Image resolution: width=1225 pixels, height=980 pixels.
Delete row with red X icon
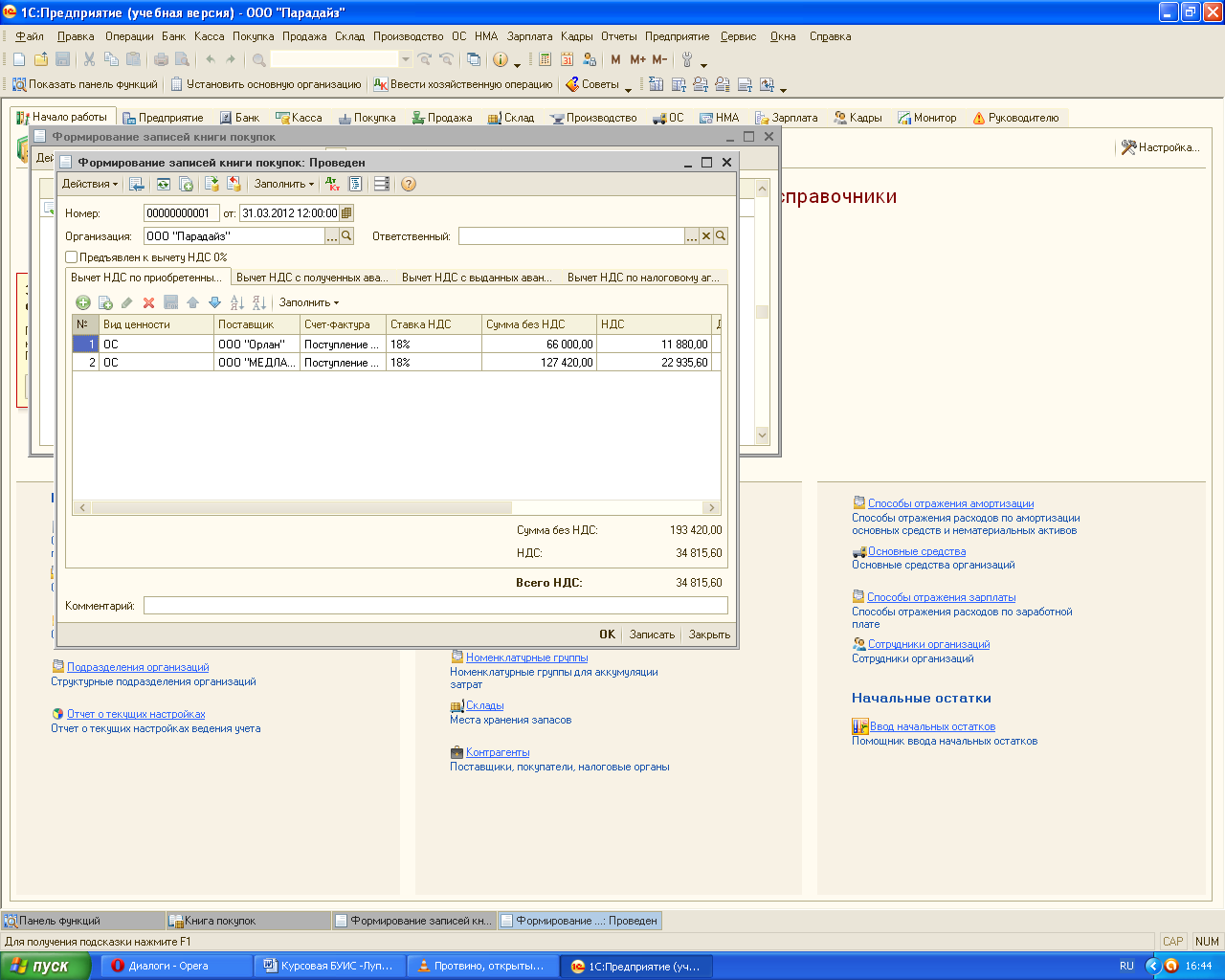148,302
